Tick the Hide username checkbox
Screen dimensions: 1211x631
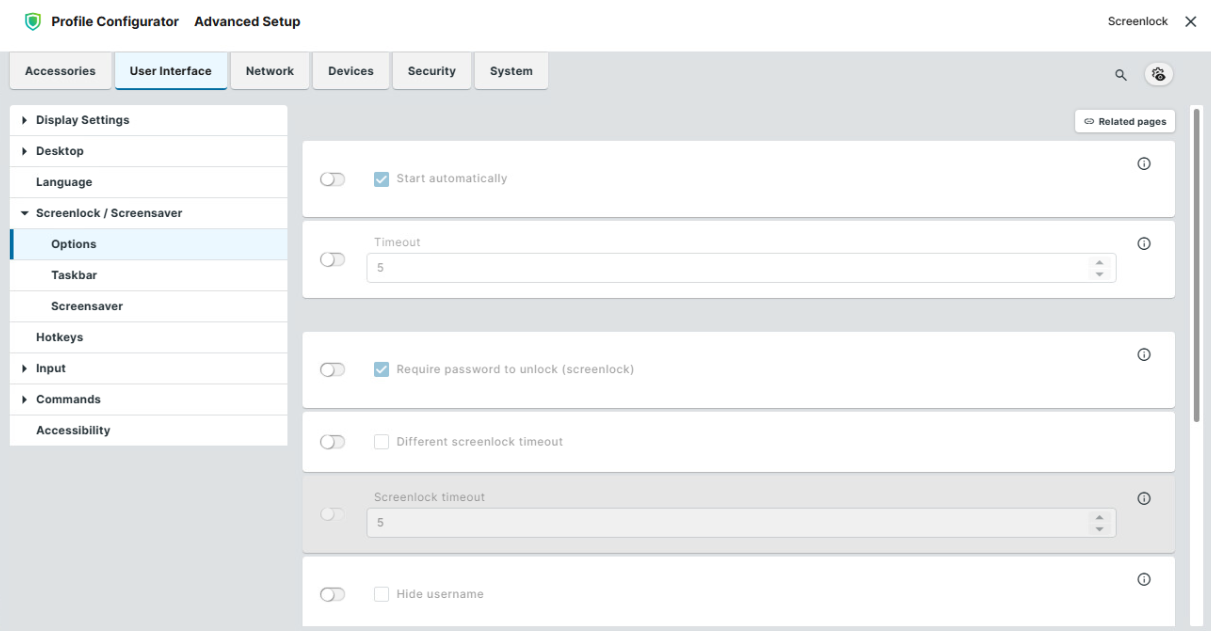(x=381, y=594)
